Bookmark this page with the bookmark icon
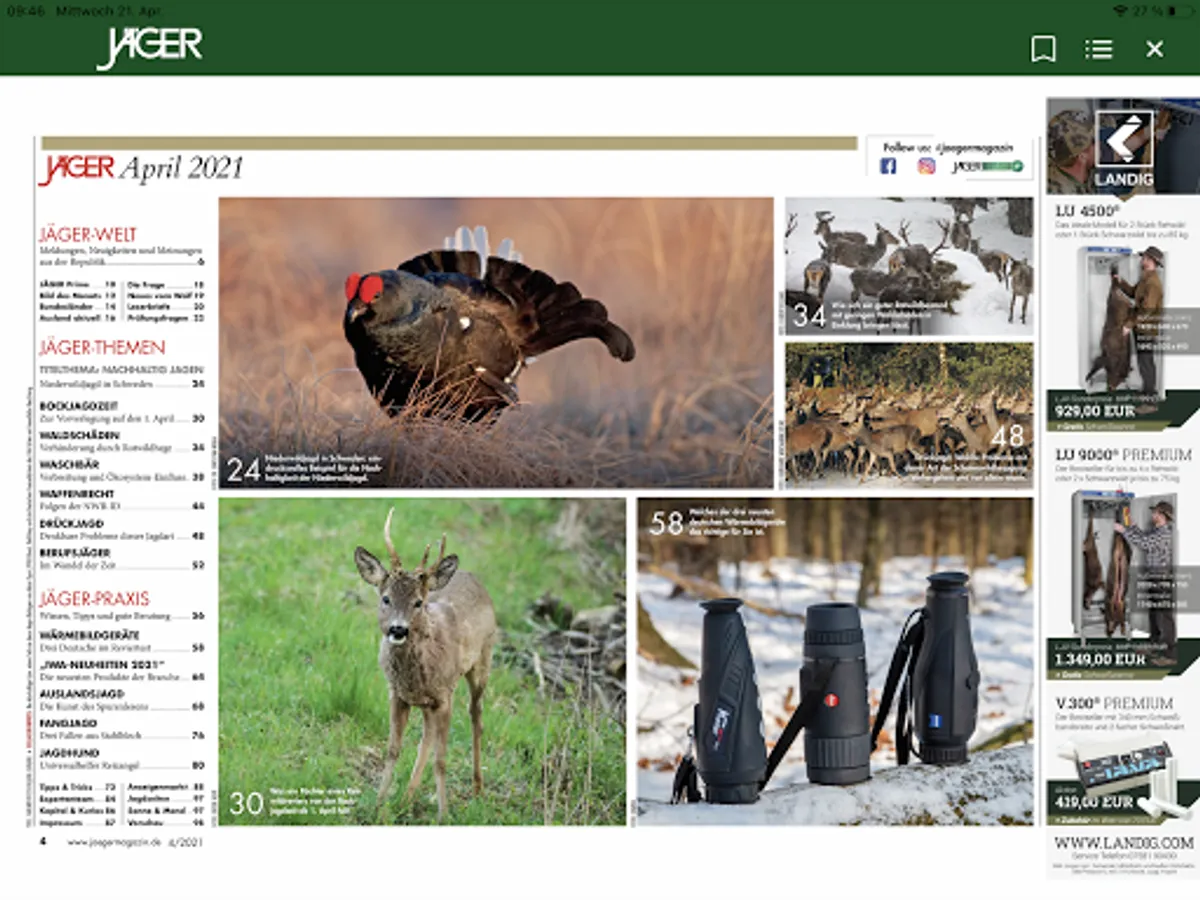This screenshot has height=900, width=1200. 1043,49
